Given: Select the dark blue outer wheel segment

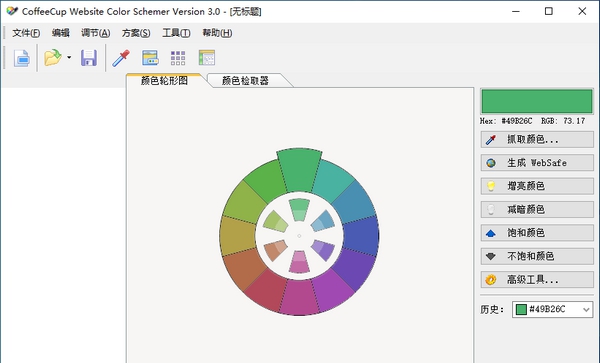Looking at the screenshot, I should tap(362, 236).
